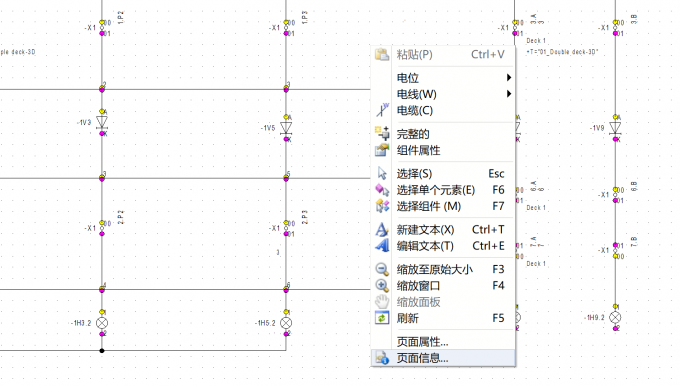The image size is (680, 386).
Task: Click the cable tool icon
Action: pyautogui.click(x=382, y=110)
